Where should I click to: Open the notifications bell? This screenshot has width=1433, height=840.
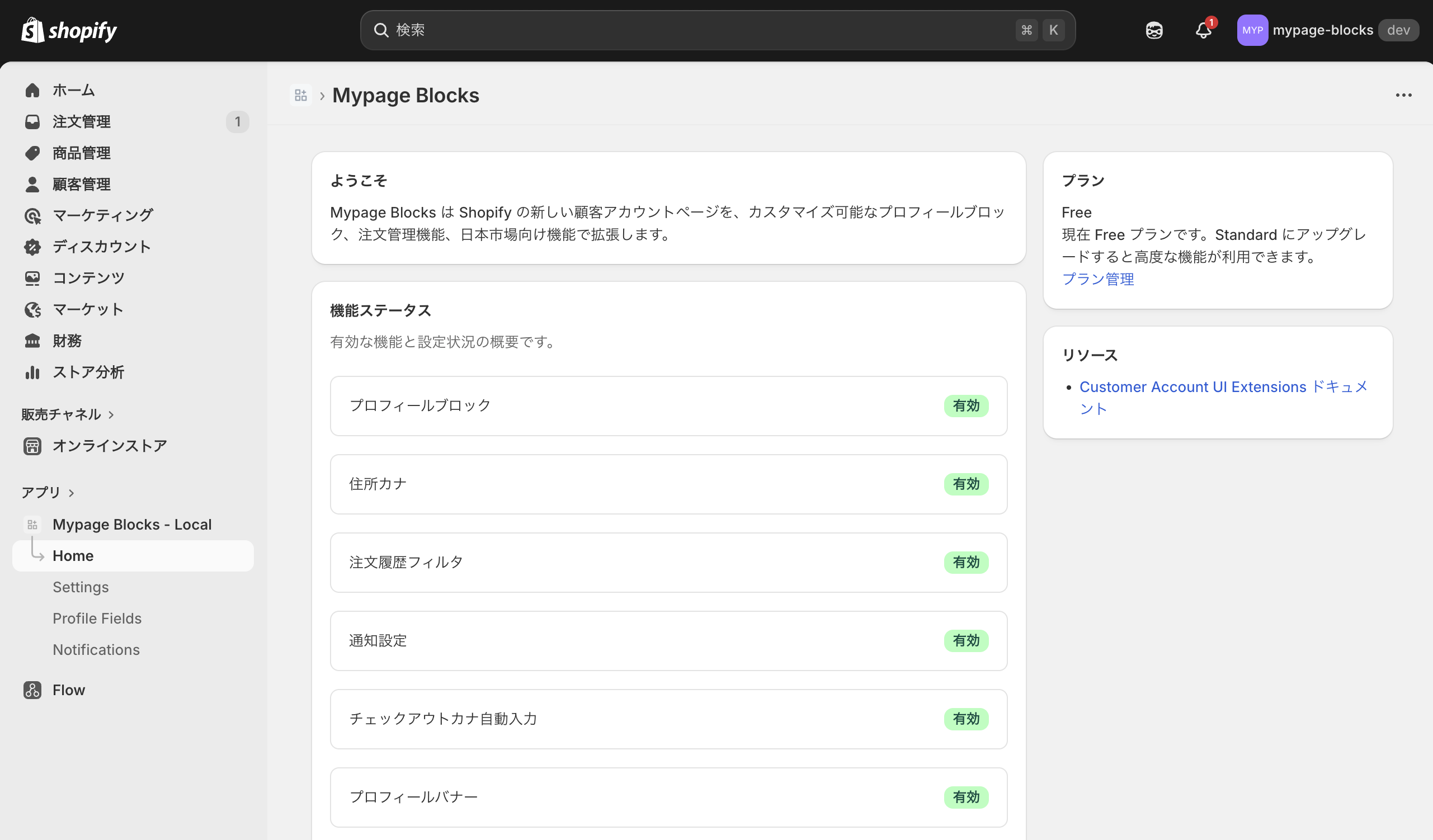point(1203,30)
